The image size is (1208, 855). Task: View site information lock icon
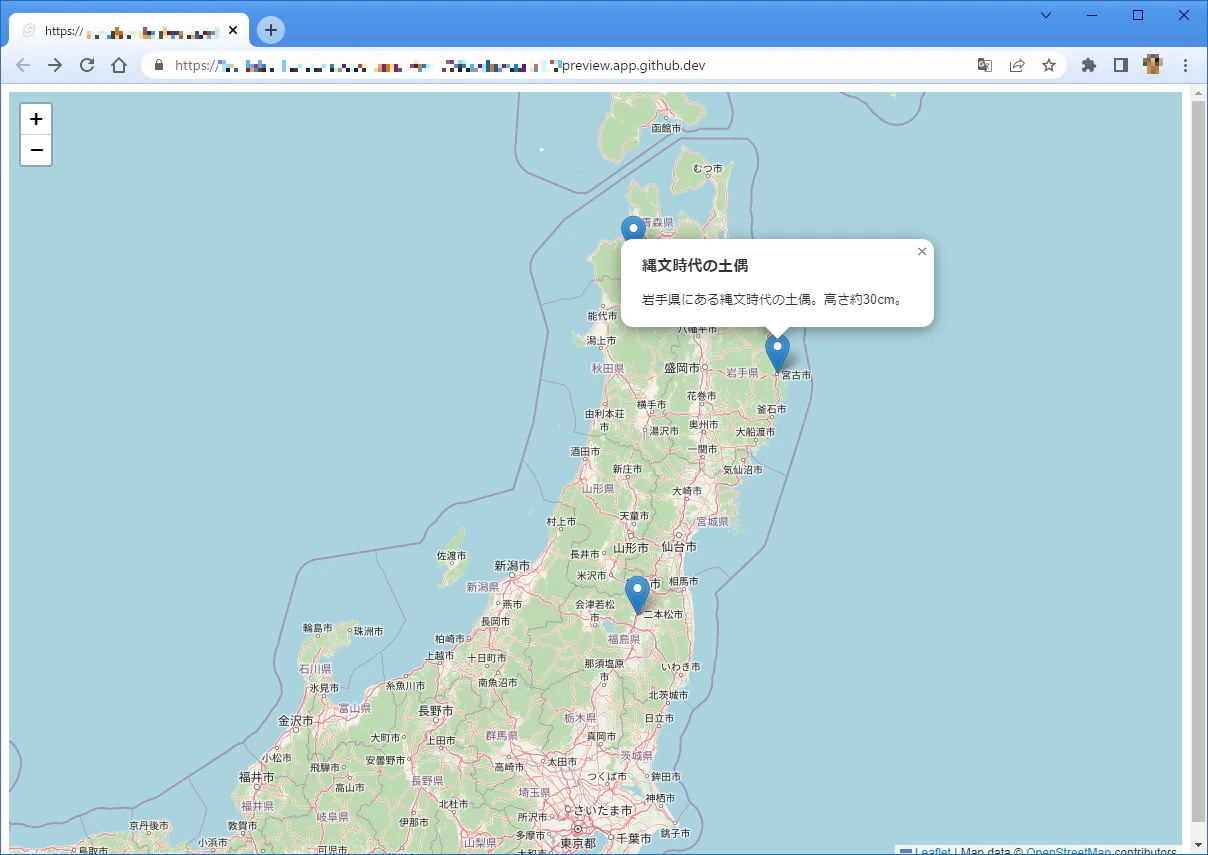[158, 65]
